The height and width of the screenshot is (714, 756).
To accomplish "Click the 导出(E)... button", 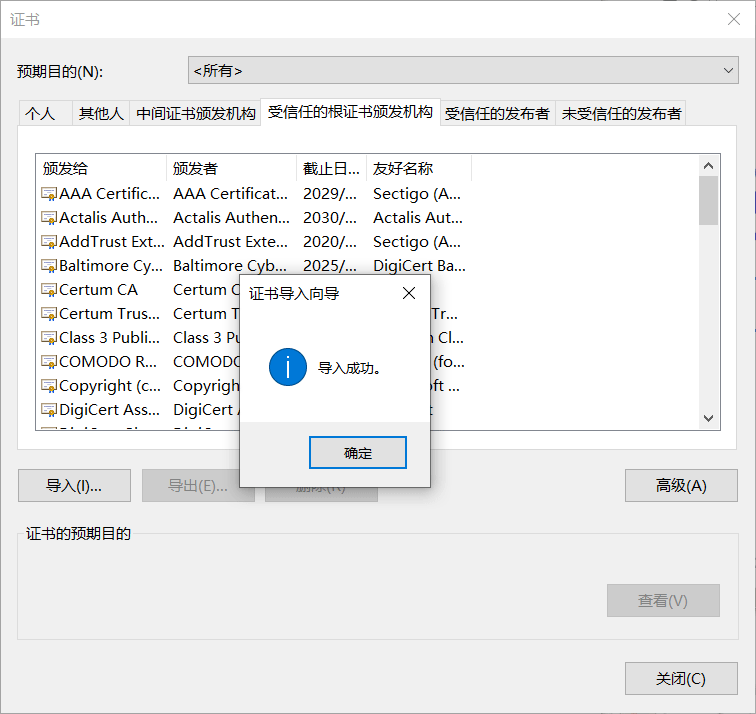I will [190, 485].
